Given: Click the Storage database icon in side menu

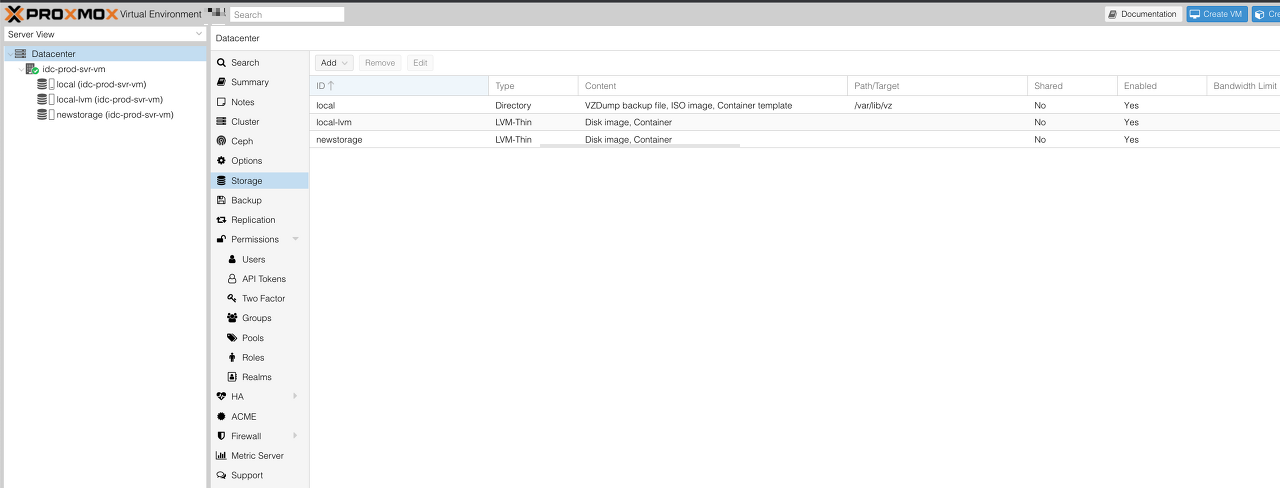Looking at the screenshot, I should (x=221, y=181).
